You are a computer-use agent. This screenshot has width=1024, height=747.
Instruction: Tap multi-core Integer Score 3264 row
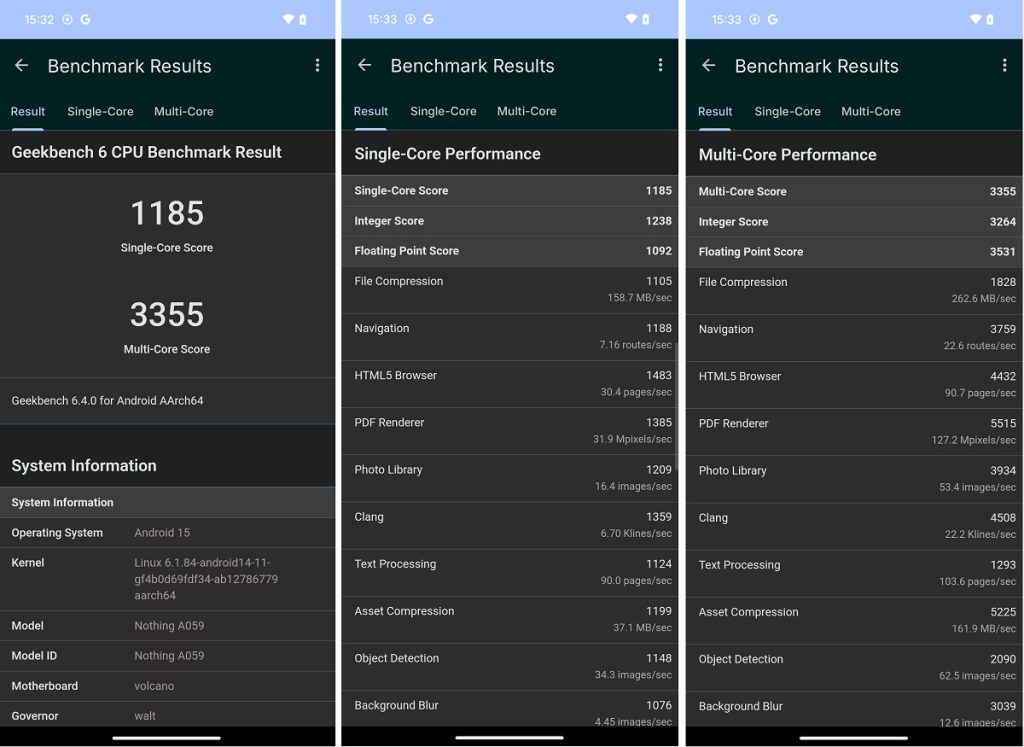tap(854, 222)
